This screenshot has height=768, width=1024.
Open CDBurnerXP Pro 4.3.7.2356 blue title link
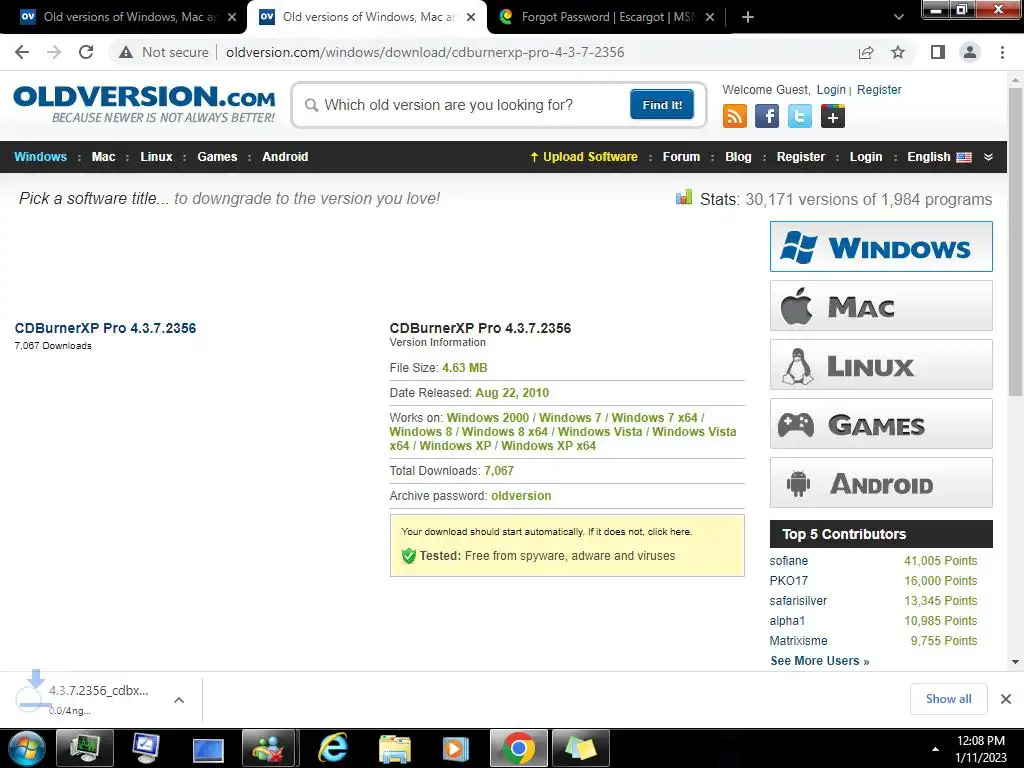click(105, 328)
